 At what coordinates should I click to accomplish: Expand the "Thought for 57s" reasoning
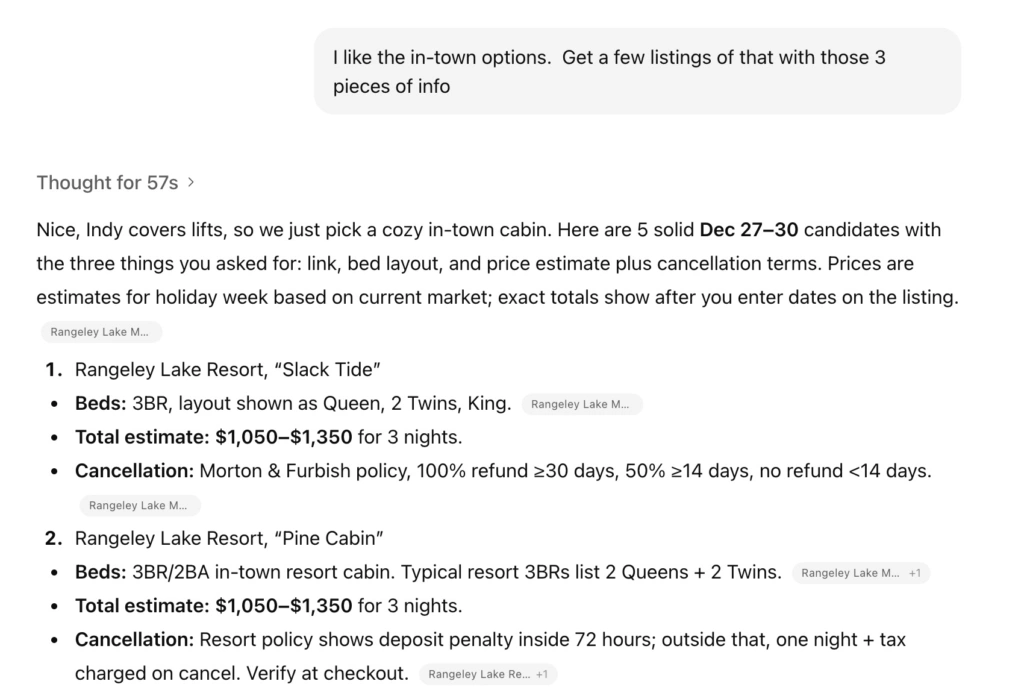(x=107, y=183)
